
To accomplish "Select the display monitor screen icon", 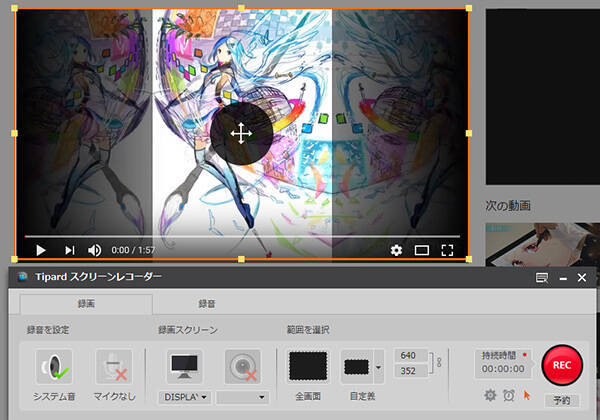I will (184, 366).
